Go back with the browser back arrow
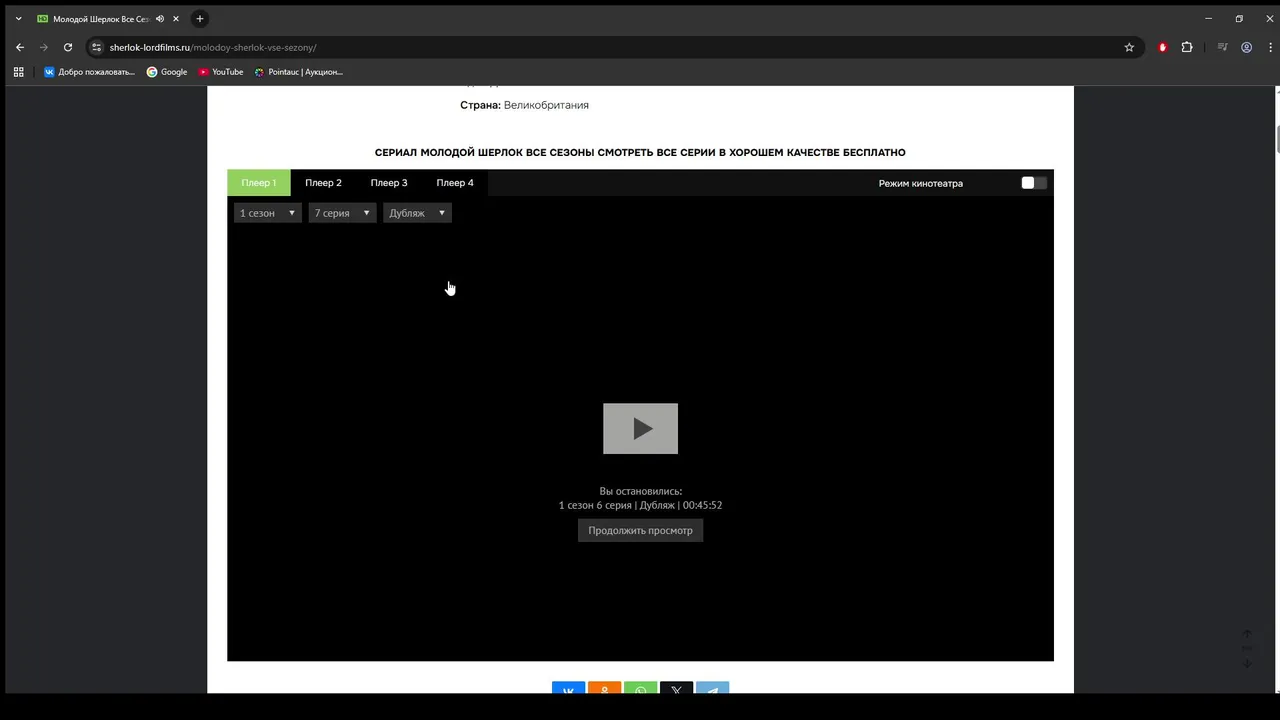Viewport: 1280px width, 720px height. pos(20,47)
